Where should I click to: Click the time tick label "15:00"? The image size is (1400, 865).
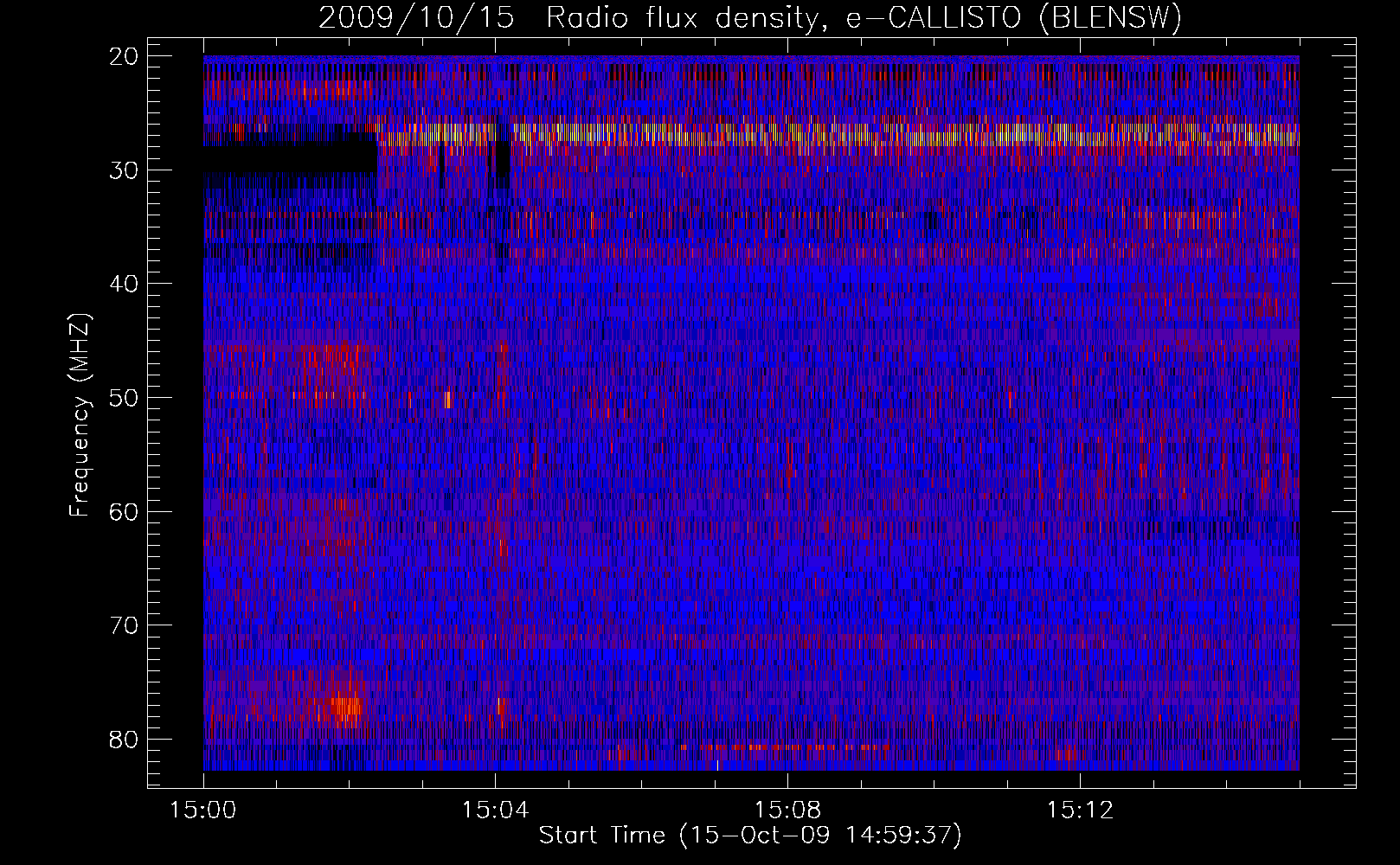(203, 811)
